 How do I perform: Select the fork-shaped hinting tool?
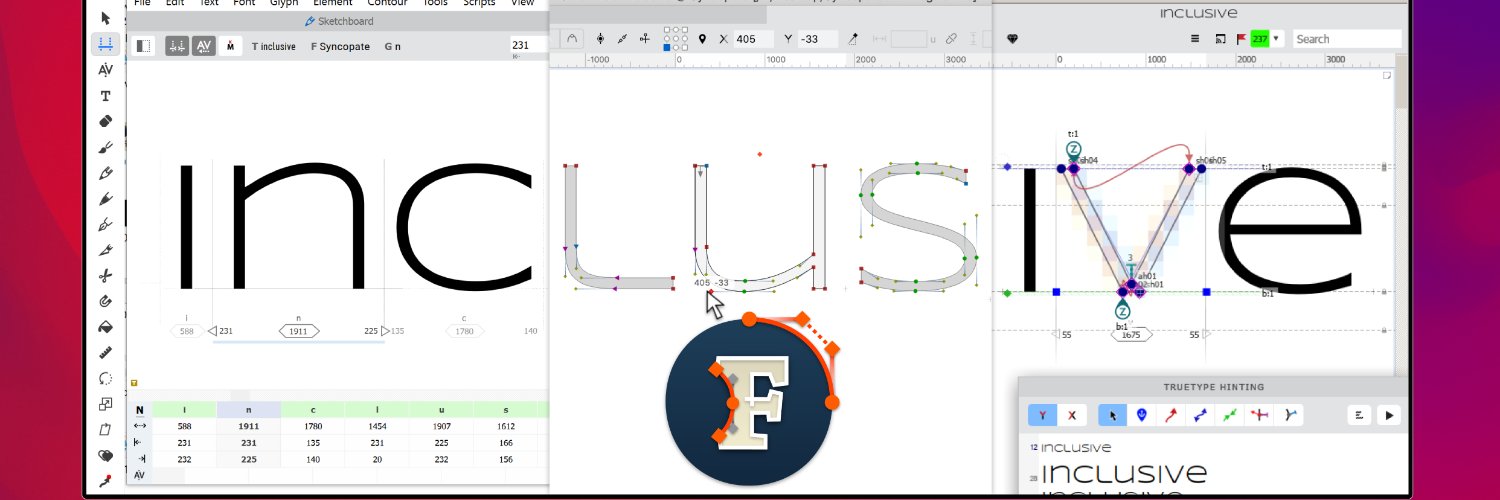[1289, 415]
